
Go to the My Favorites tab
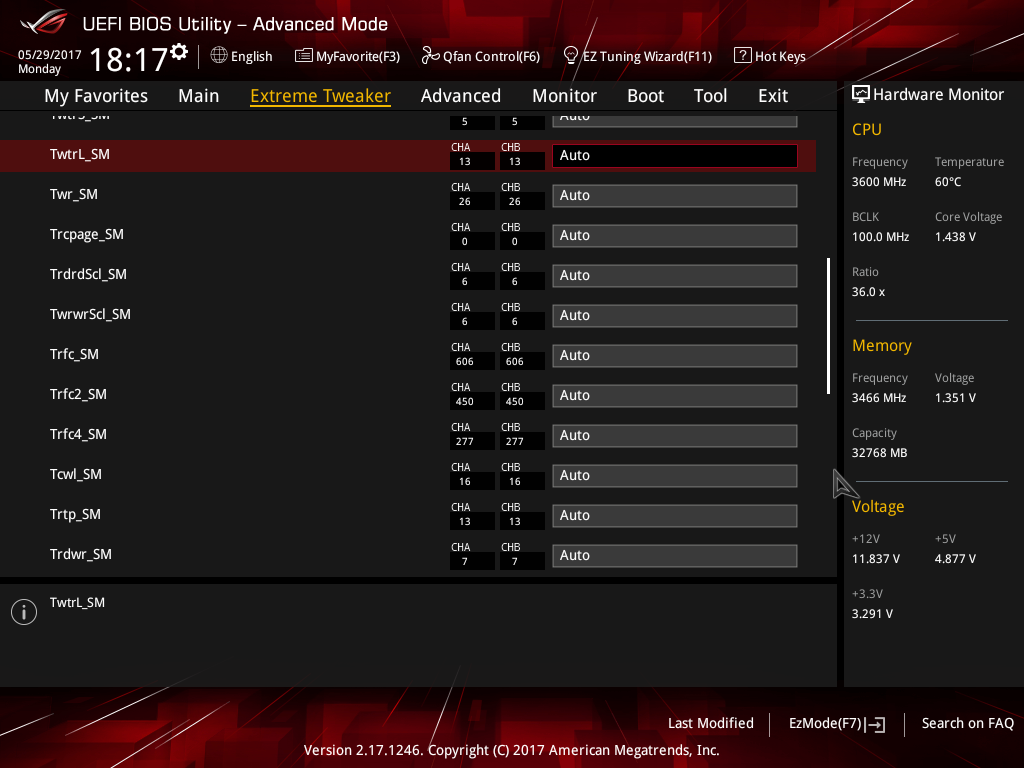(96, 96)
